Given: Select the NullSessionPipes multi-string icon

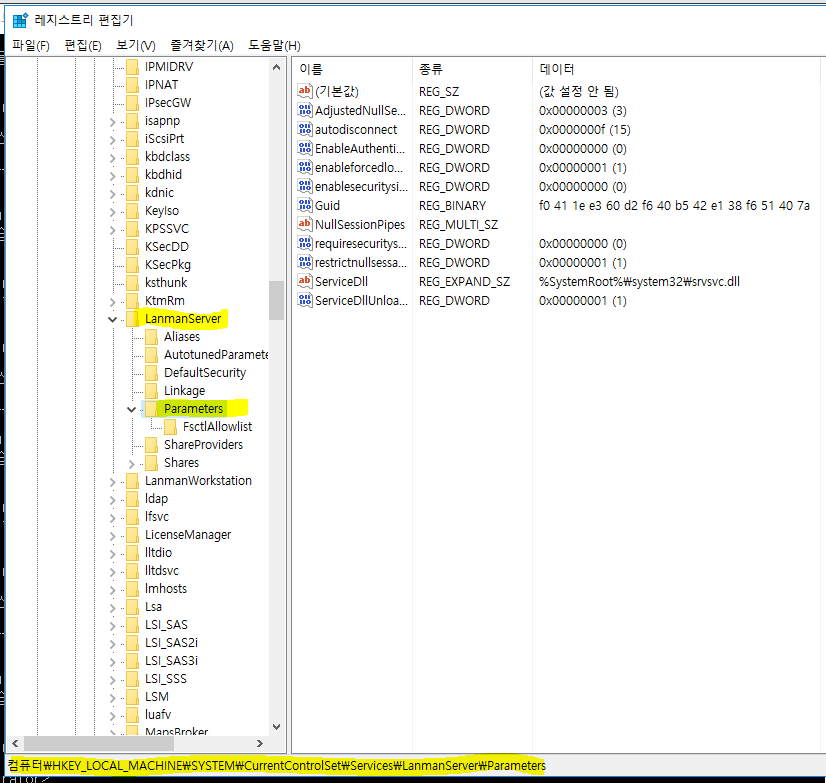Looking at the screenshot, I should [x=304, y=224].
